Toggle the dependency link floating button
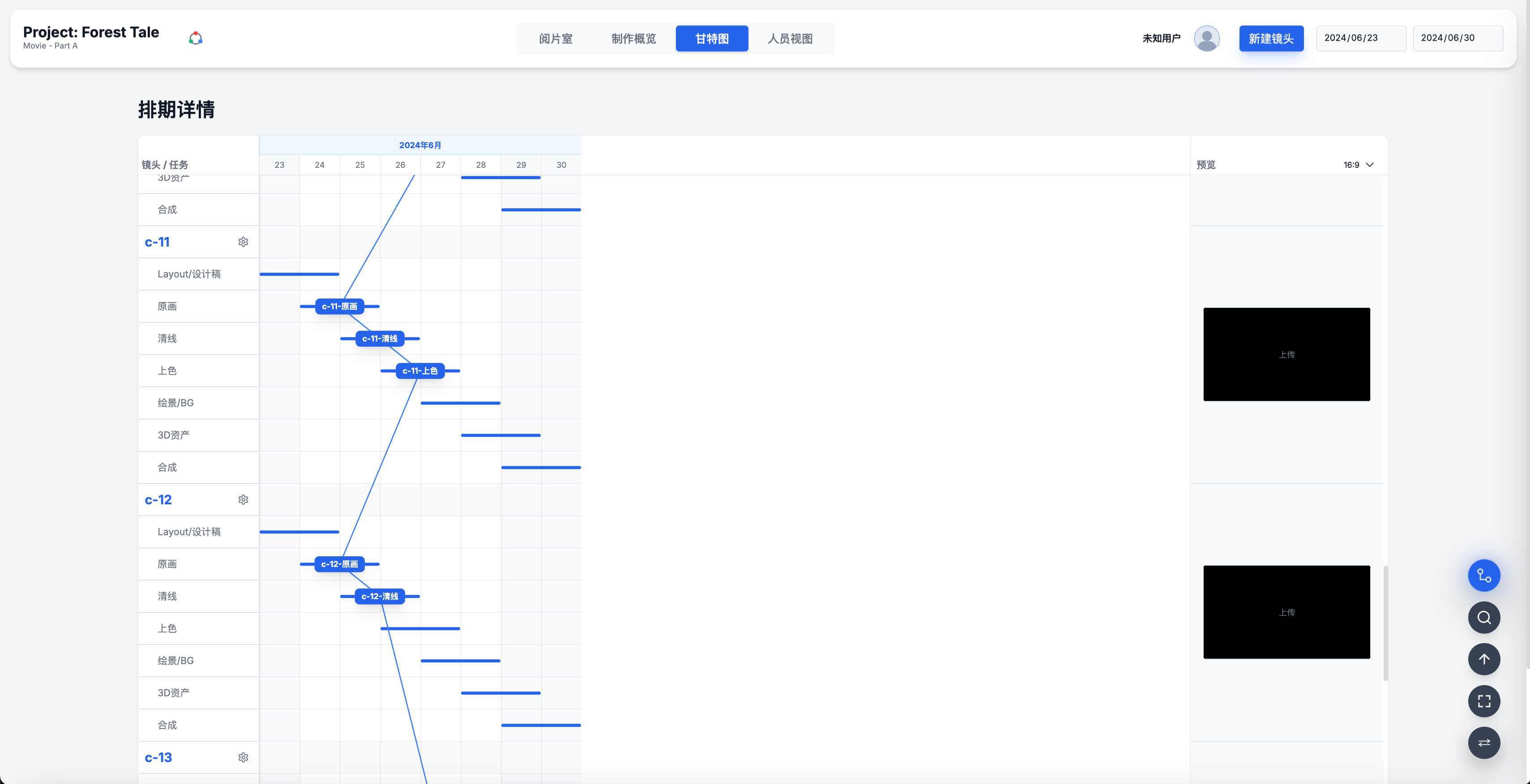 [x=1484, y=575]
